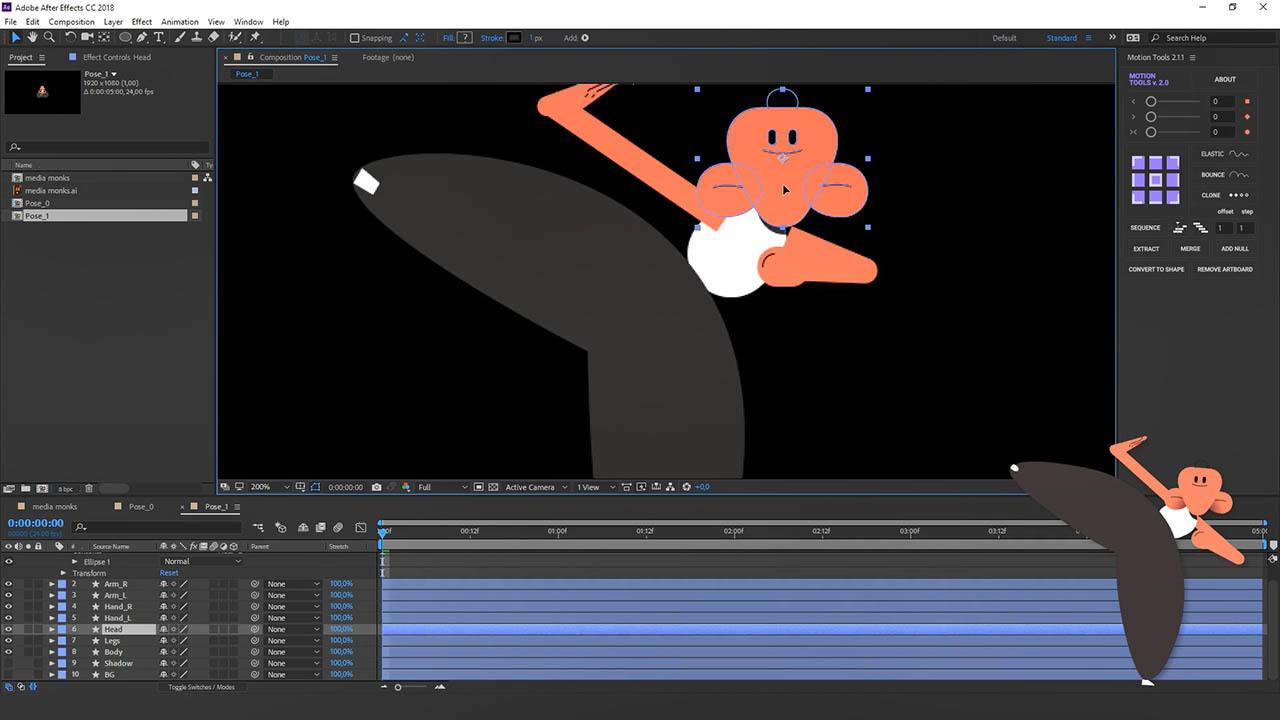This screenshot has width=1280, height=720.
Task: Select the Pen tool
Action: click(x=142, y=37)
